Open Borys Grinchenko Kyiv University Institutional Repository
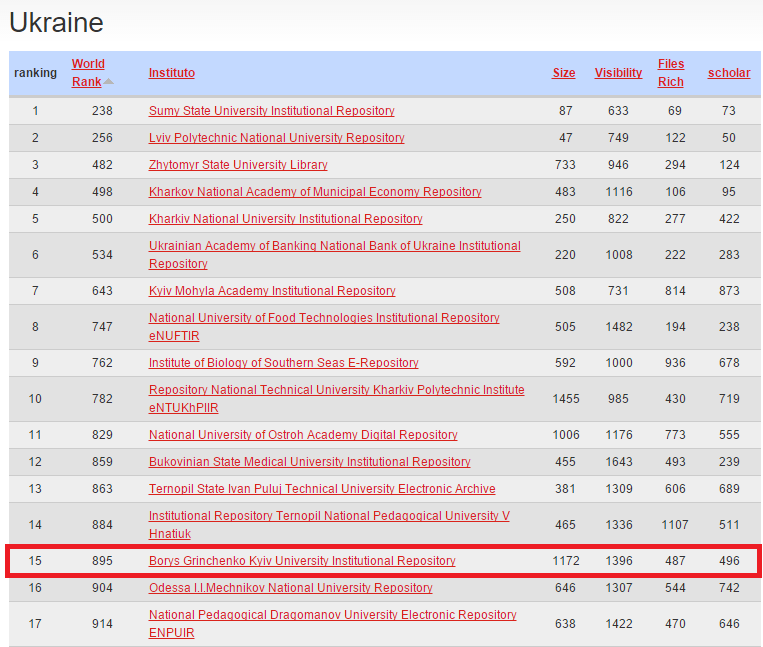 [302, 561]
